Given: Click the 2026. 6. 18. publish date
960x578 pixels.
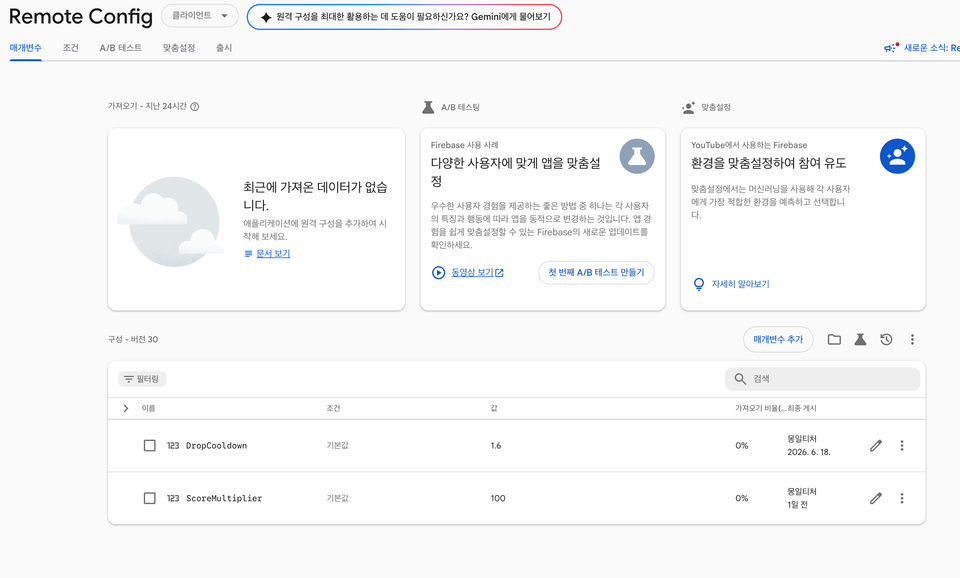Looking at the screenshot, I should coord(809,452).
